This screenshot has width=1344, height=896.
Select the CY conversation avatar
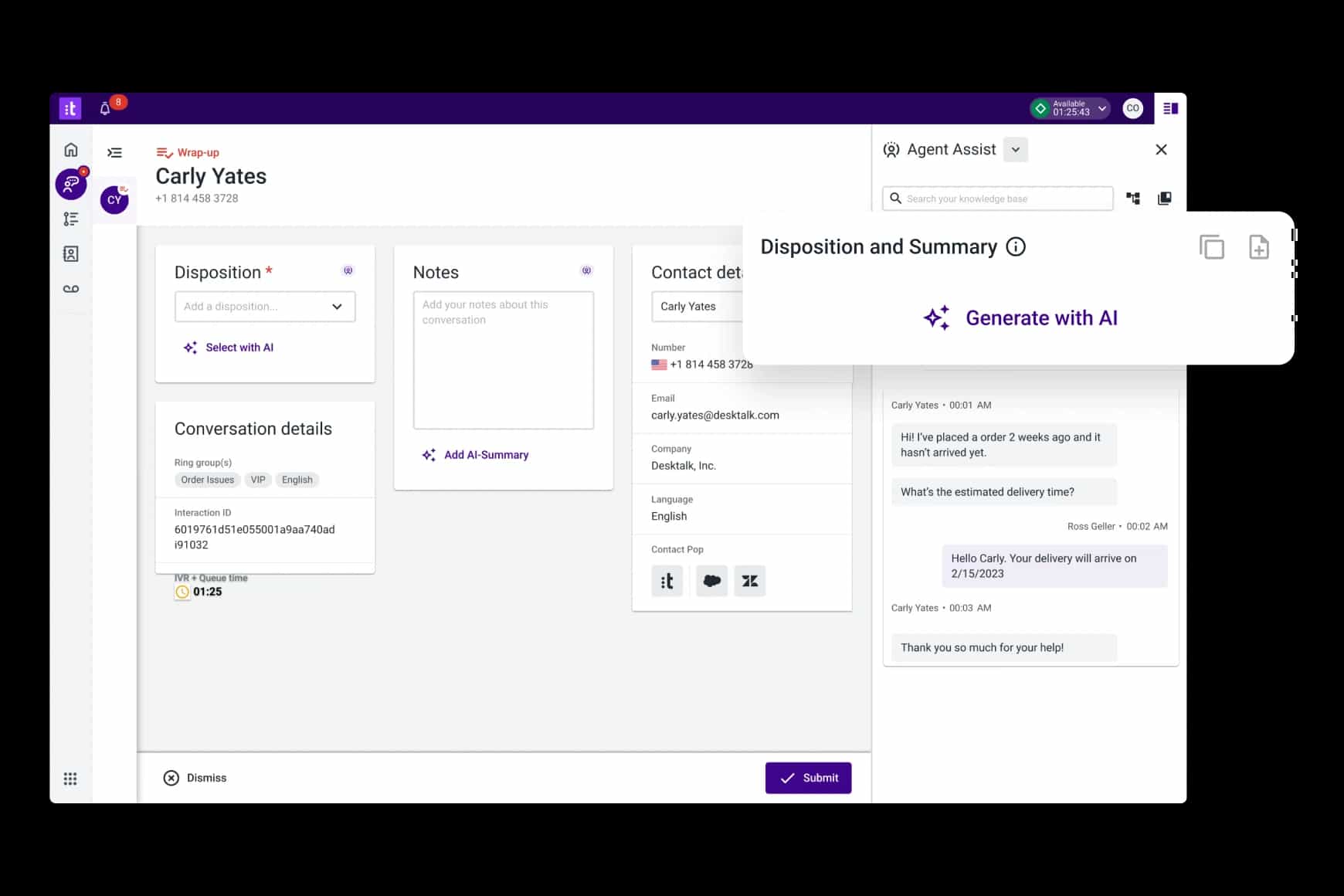coord(114,200)
